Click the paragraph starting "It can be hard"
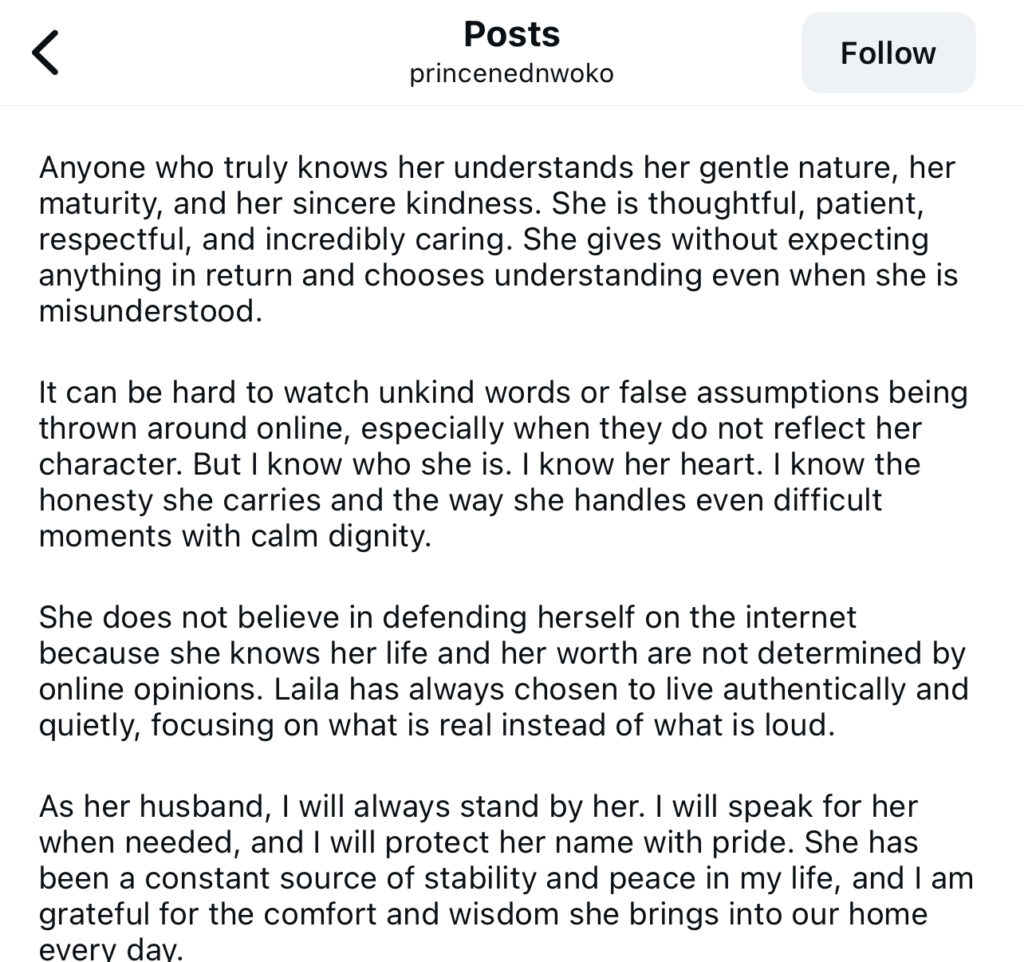The height and width of the screenshot is (962, 1024). (503, 464)
